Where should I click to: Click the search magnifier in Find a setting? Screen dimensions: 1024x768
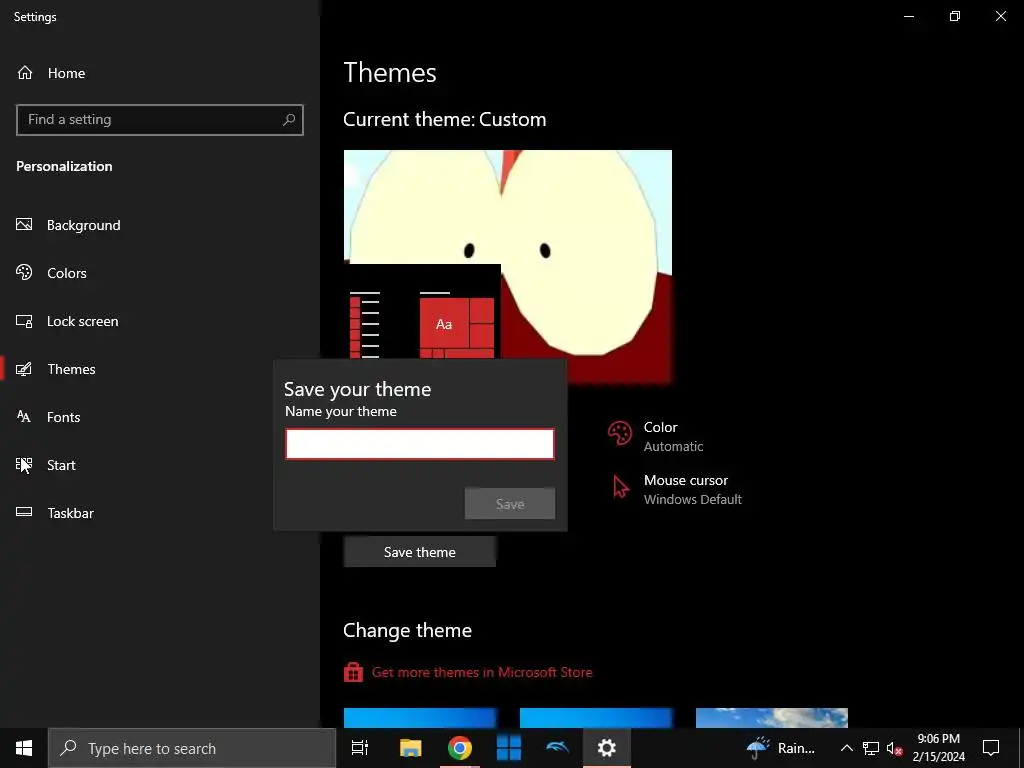(x=289, y=120)
